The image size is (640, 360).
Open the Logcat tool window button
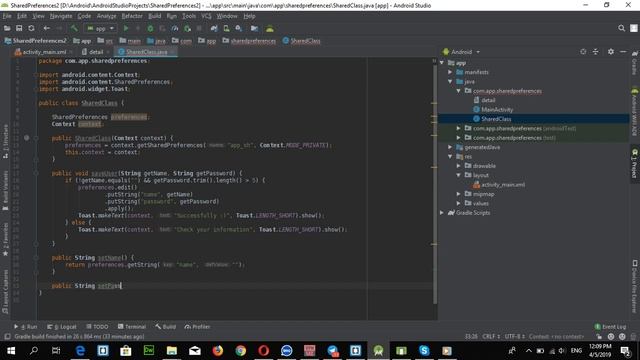pos(62,327)
